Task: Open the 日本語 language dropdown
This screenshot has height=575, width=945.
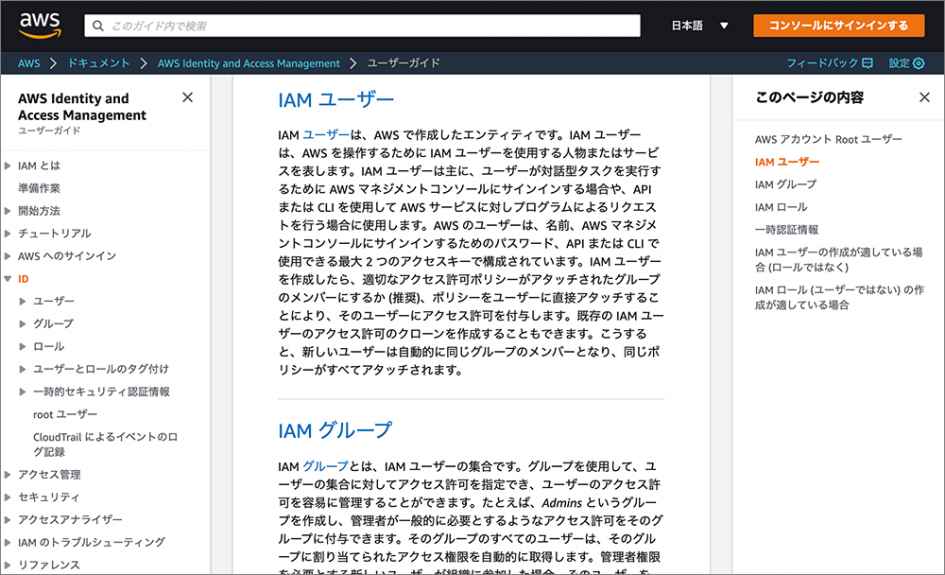Action: point(700,26)
